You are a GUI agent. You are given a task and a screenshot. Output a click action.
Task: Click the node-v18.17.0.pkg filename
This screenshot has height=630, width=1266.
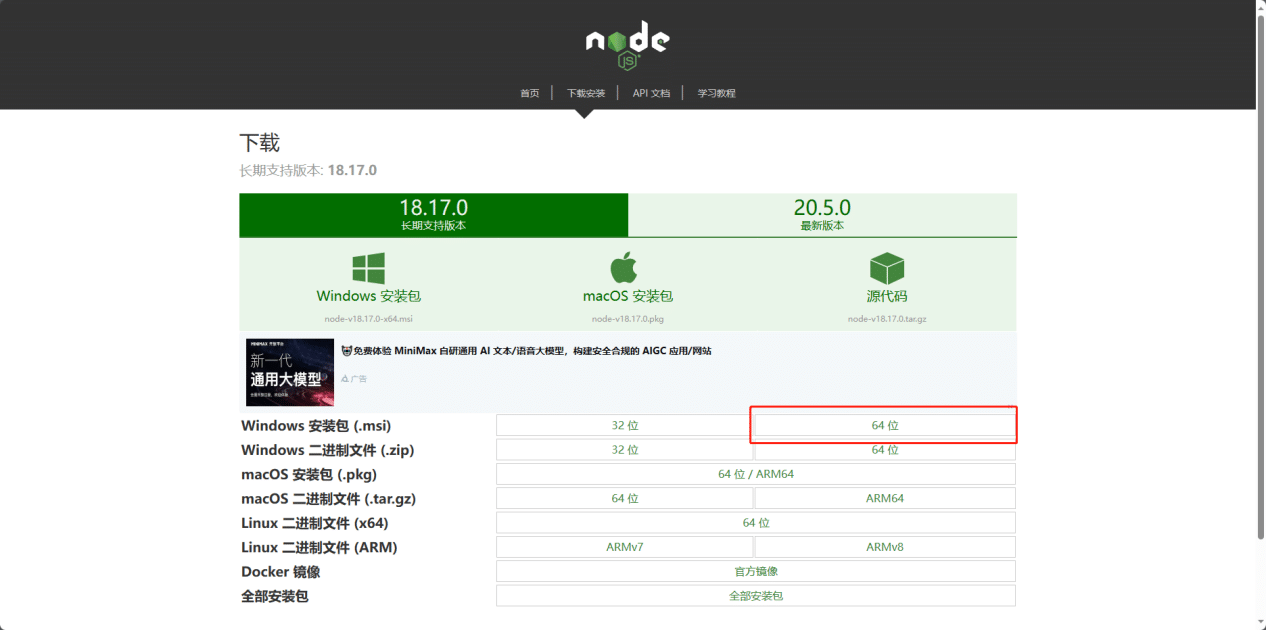[628, 319]
